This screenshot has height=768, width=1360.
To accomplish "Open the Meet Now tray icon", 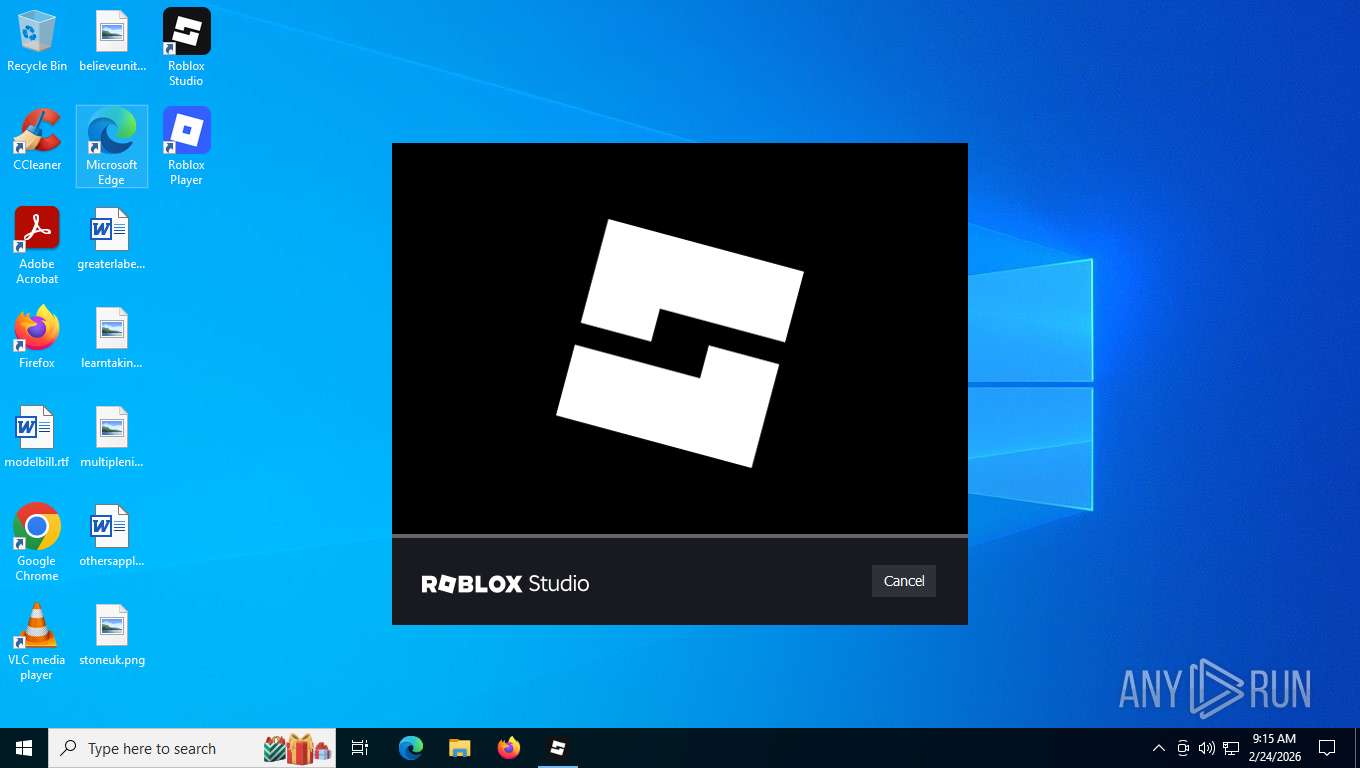I will (1183, 748).
